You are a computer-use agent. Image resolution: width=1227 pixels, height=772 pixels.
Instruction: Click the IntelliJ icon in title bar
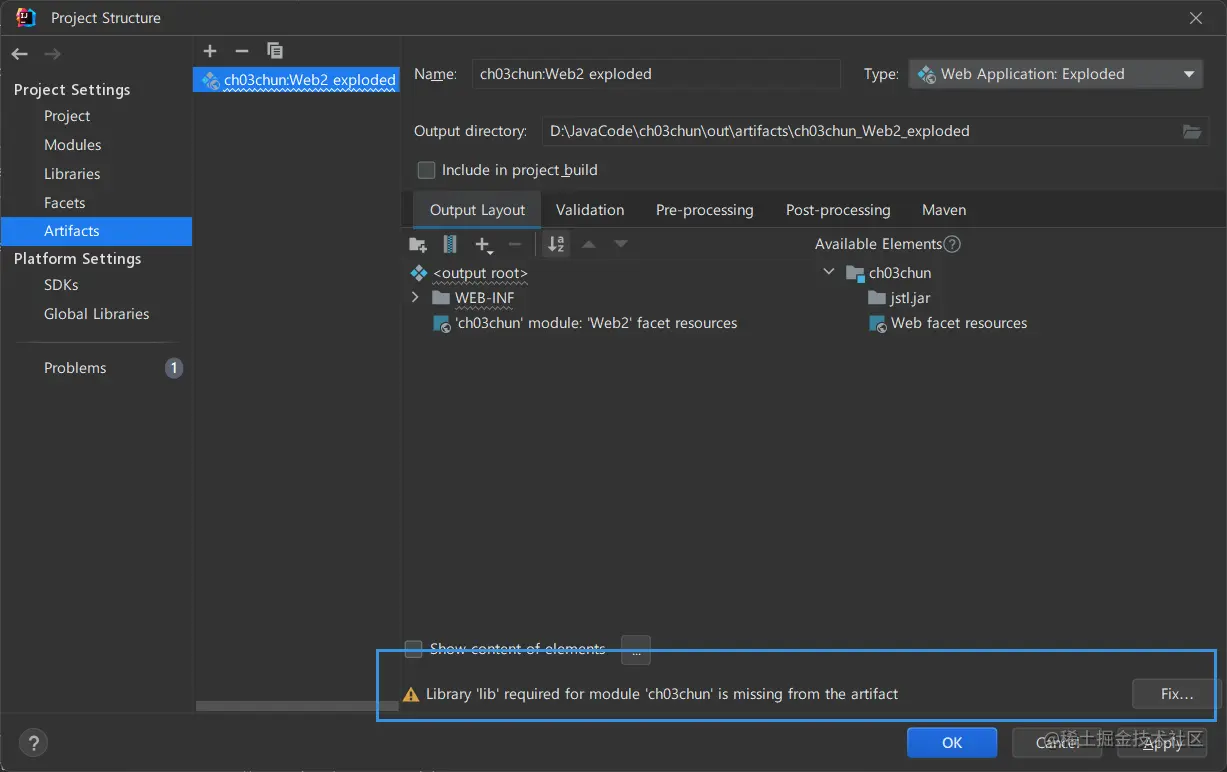(26, 17)
